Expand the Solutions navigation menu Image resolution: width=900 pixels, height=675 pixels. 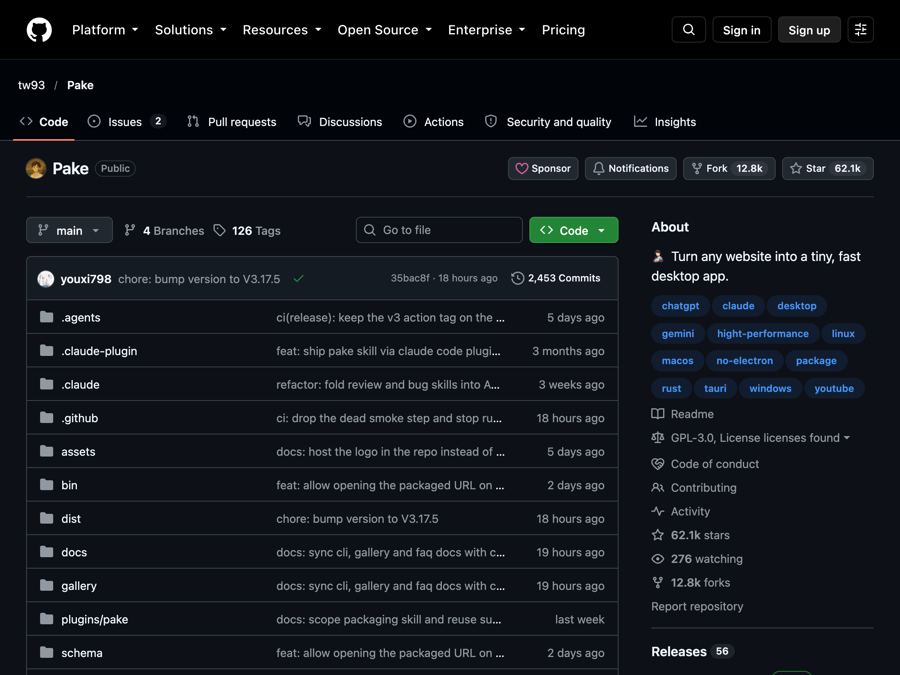pos(190,30)
